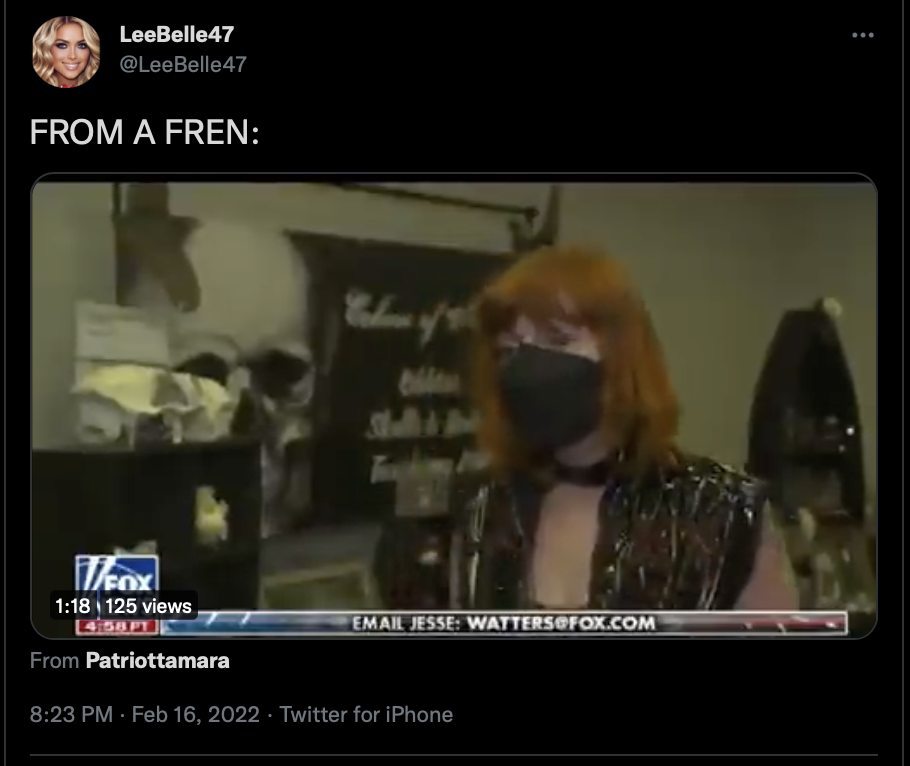910x766 pixels.
Task: Click the "From" attribution label
Action: [54, 660]
